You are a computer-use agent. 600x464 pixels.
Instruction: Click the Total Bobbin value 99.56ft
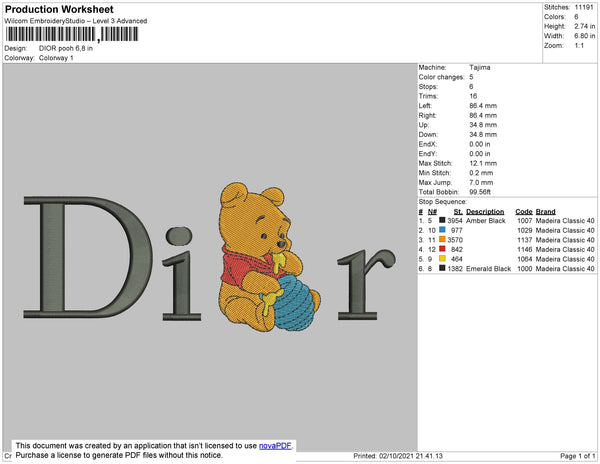point(480,192)
